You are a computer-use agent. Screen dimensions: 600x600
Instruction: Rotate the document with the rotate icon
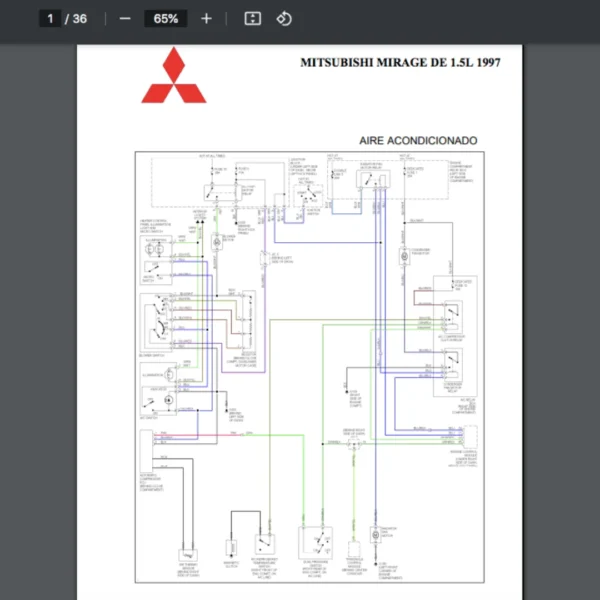click(x=284, y=19)
